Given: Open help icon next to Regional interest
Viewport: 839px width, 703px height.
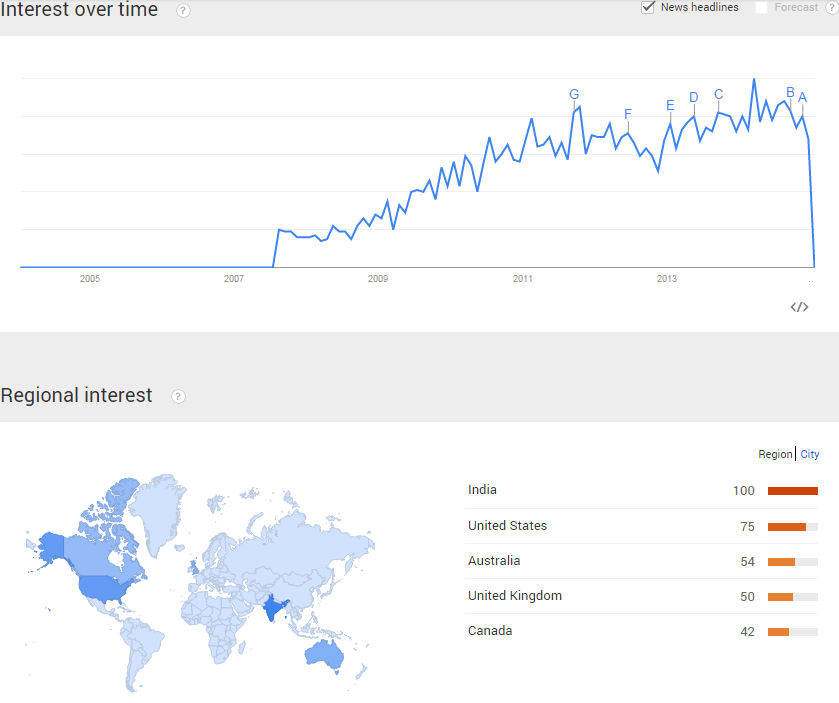Looking at the screenshot, I should [178, 396].
